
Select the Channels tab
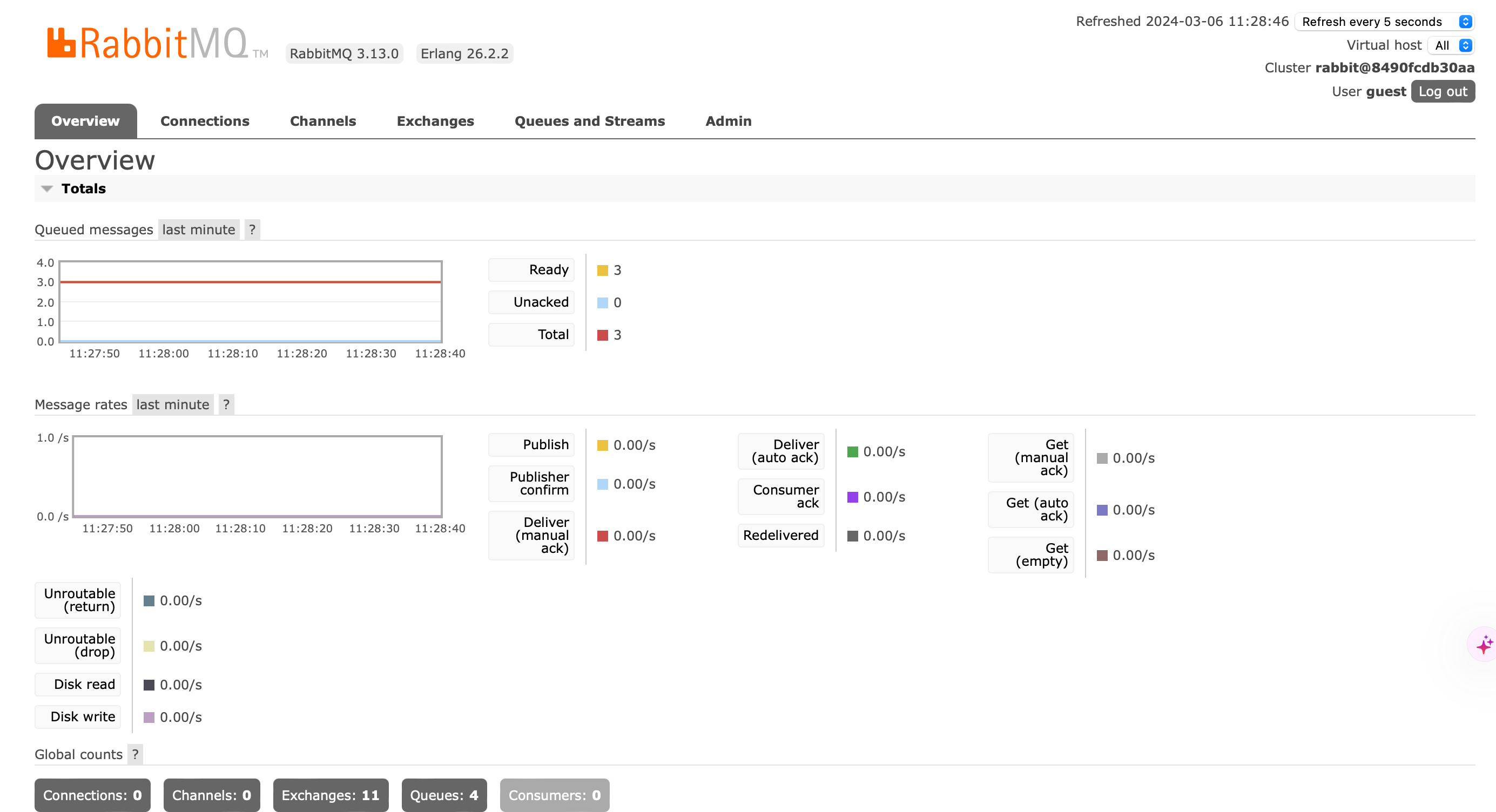[323, 121]
